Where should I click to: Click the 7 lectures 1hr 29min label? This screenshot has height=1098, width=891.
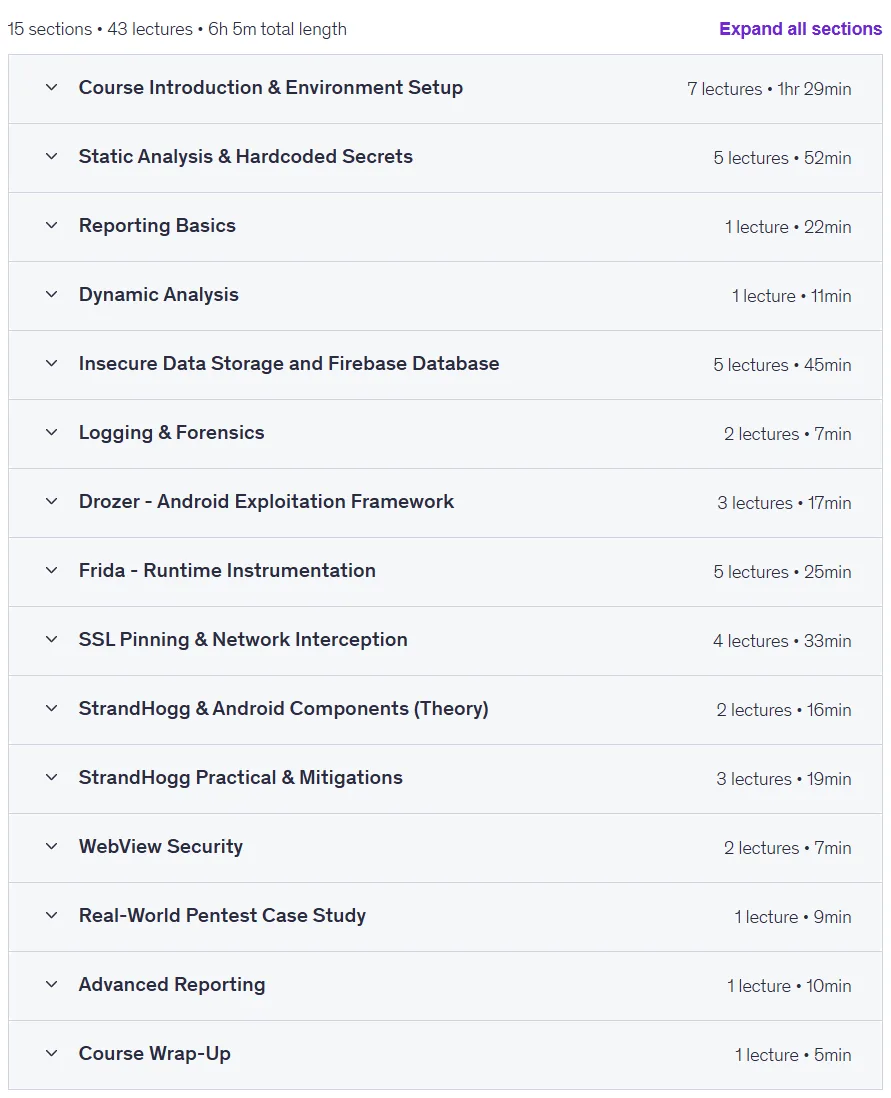click(x=769, y=89)
